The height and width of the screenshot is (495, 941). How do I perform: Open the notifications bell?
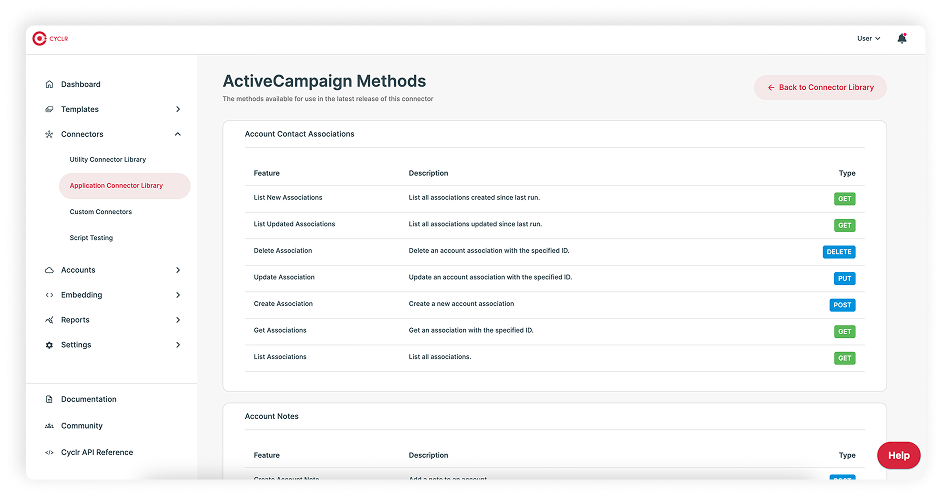pyautogui.click(x=901, y=38)
